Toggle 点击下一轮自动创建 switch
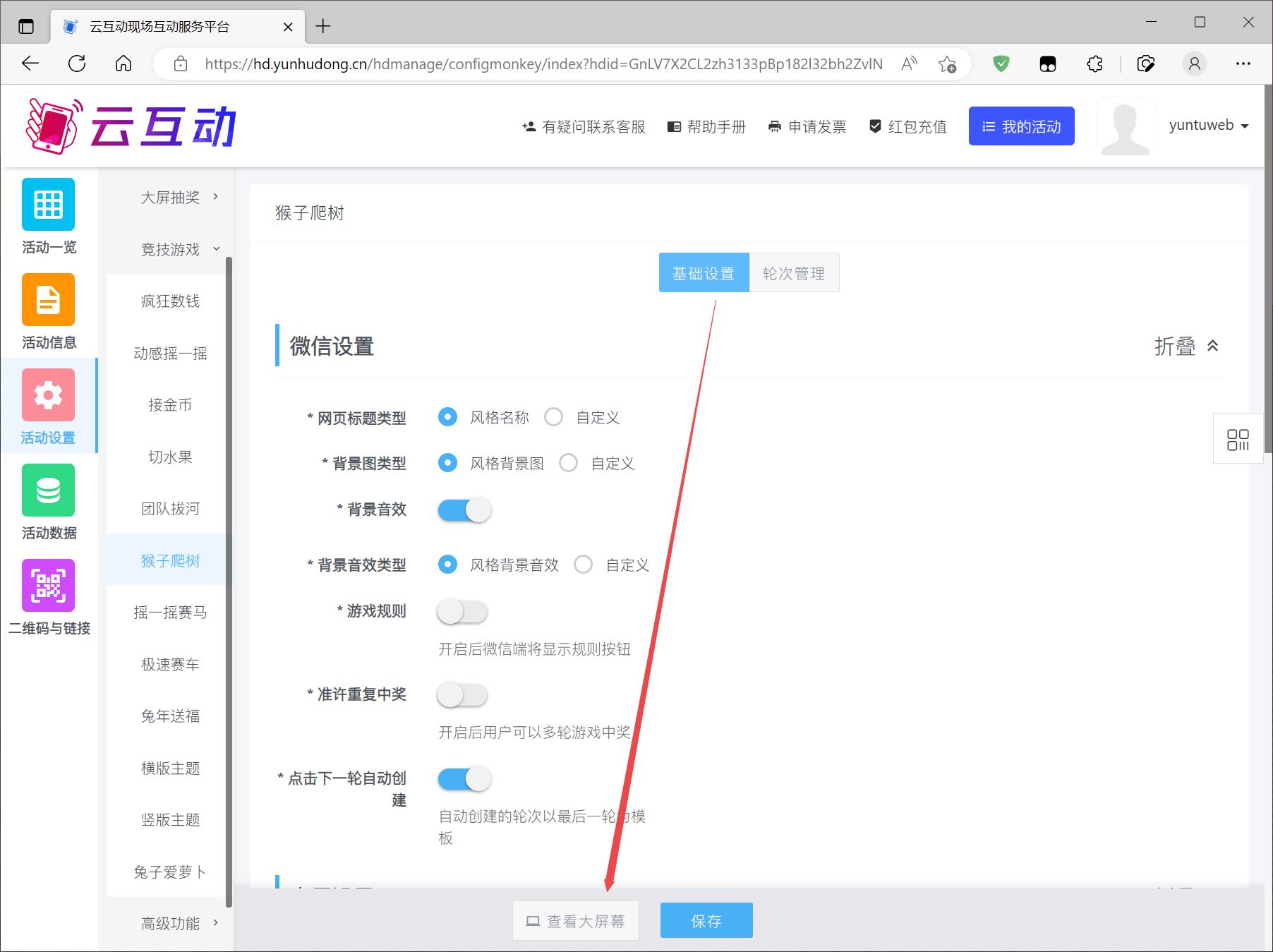This screenshot has height=952, width=1273. click(464, 778)
